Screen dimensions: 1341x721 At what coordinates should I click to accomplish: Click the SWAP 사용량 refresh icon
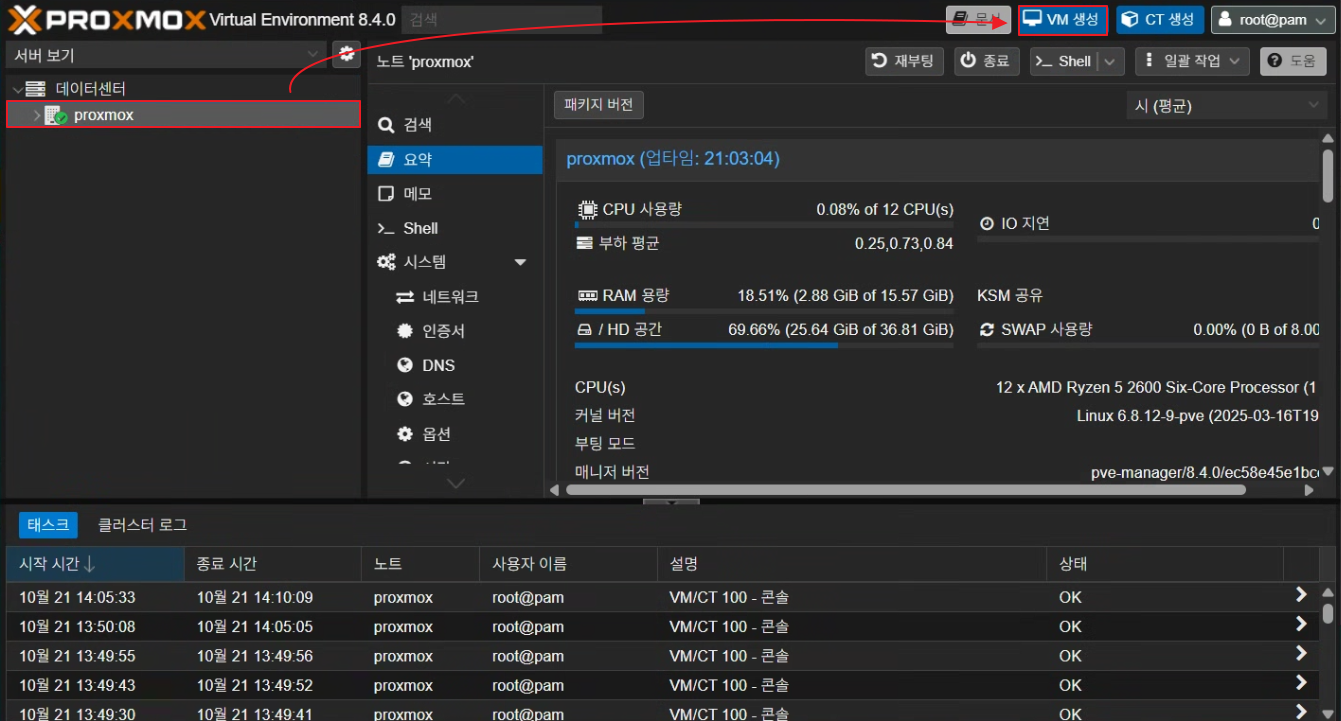(987, 329)
